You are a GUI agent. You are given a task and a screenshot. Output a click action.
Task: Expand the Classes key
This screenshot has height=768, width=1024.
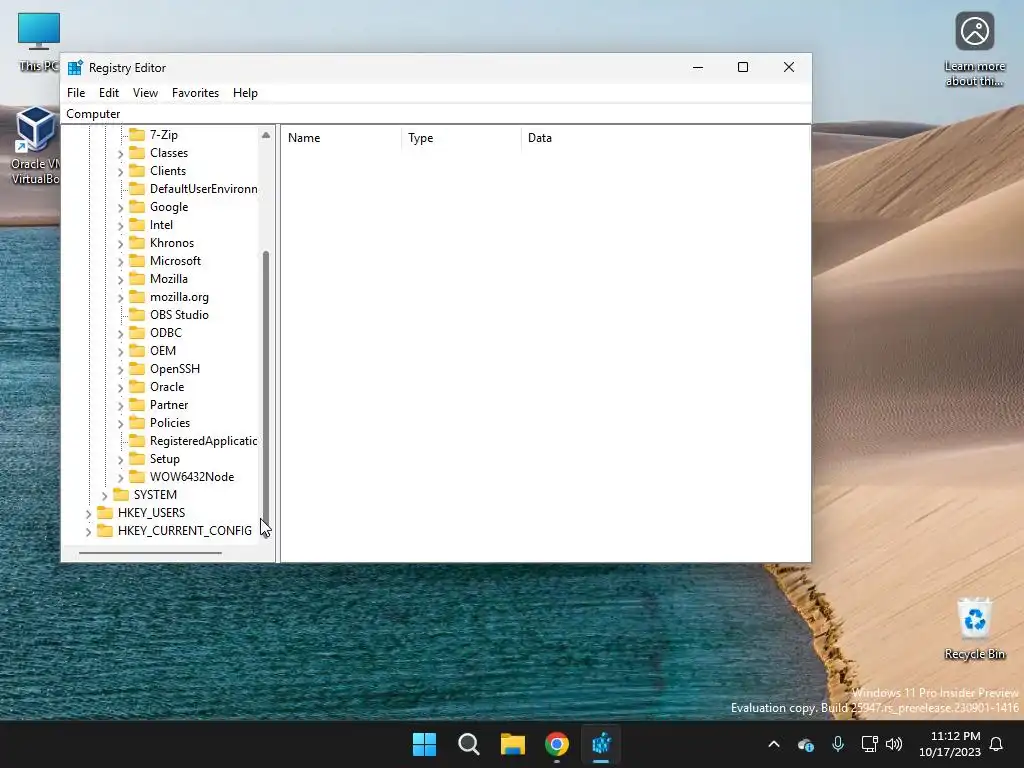tap(120, 154)
